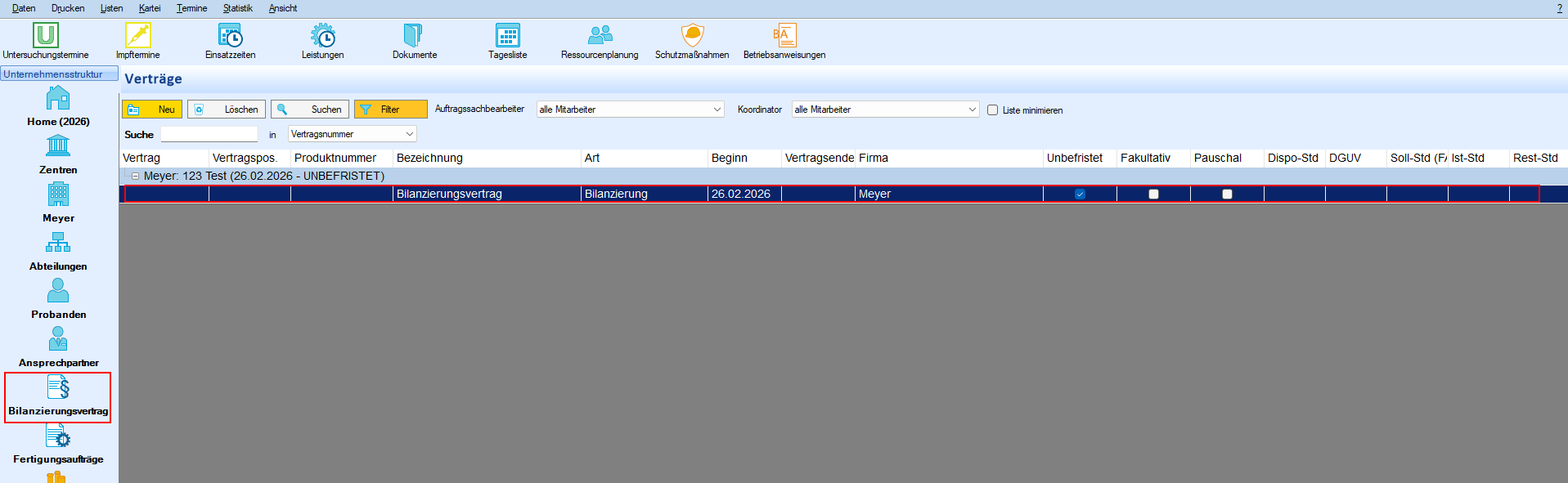Image resolution: width=1568 pixels, height=483 pixels.
Task: Toggle Fakultativ checkbox in Bilanzierungsvertrag row
Action: pyautogui.click(x=1153, y=194)
